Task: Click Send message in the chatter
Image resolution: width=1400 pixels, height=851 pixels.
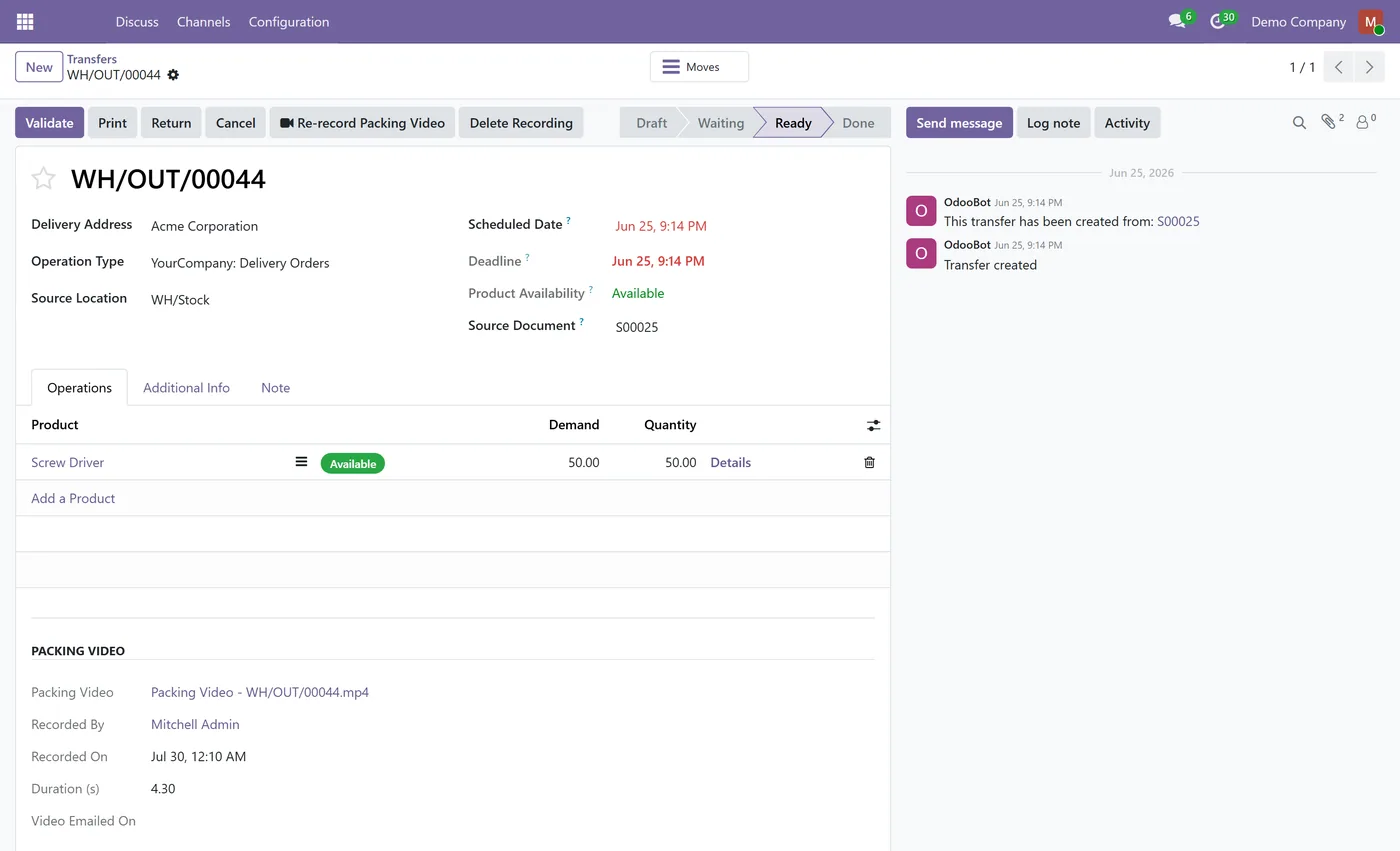Action: [959, 123]
